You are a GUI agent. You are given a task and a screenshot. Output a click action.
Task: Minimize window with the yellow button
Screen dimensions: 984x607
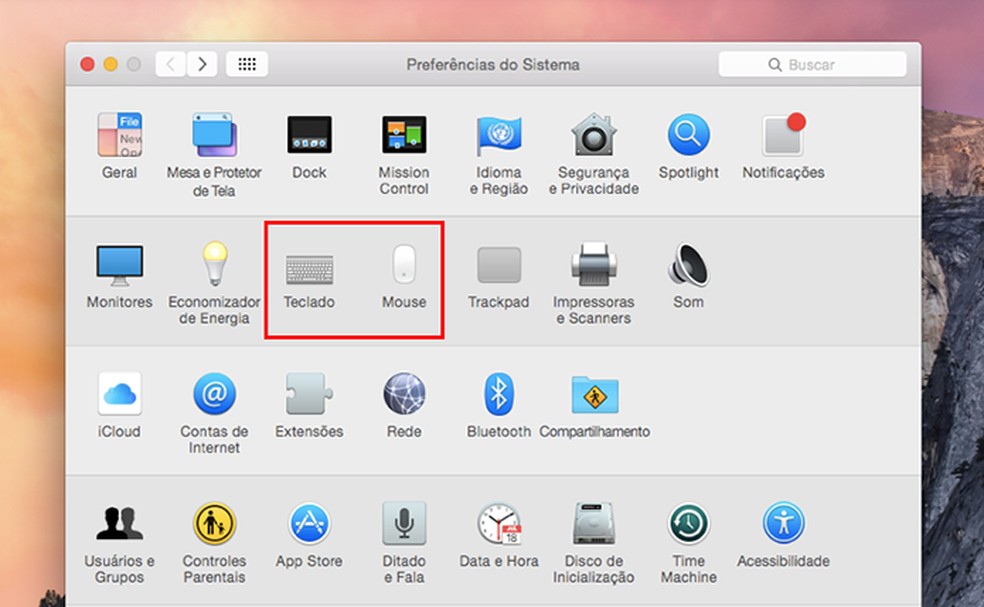point(110,64)
